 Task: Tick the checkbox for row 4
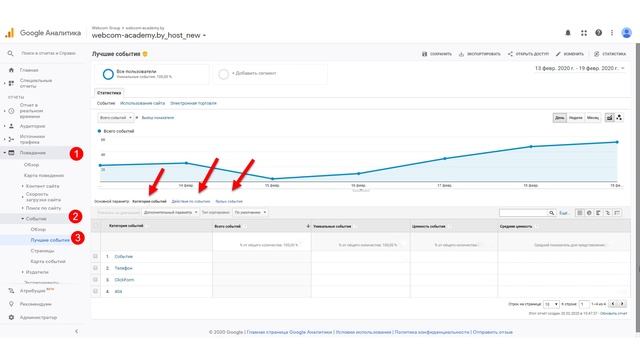(96, 291)
